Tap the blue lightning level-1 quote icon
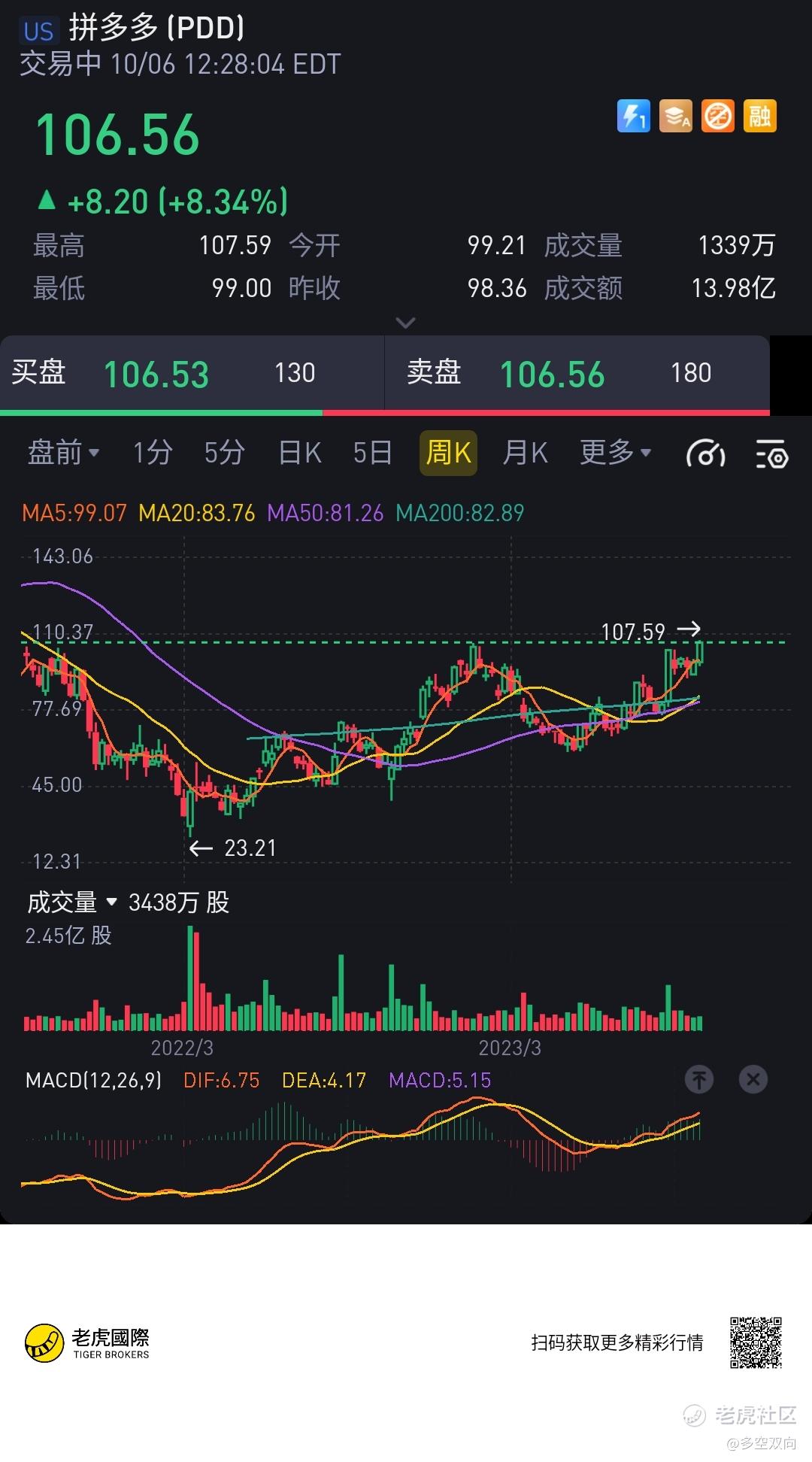The image size is (812, 1462). 633,117
